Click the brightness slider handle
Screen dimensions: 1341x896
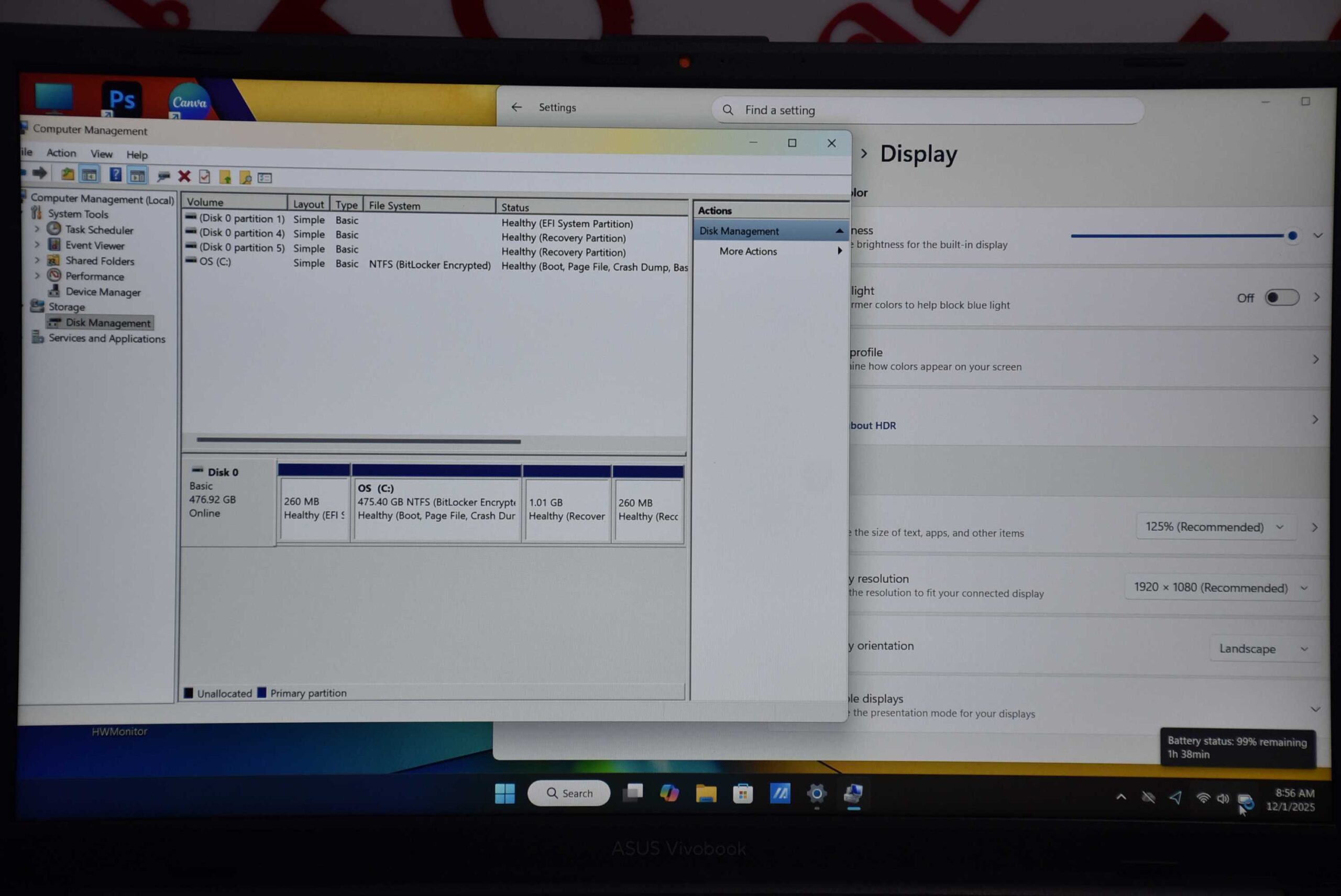[x=1292, y=236]
